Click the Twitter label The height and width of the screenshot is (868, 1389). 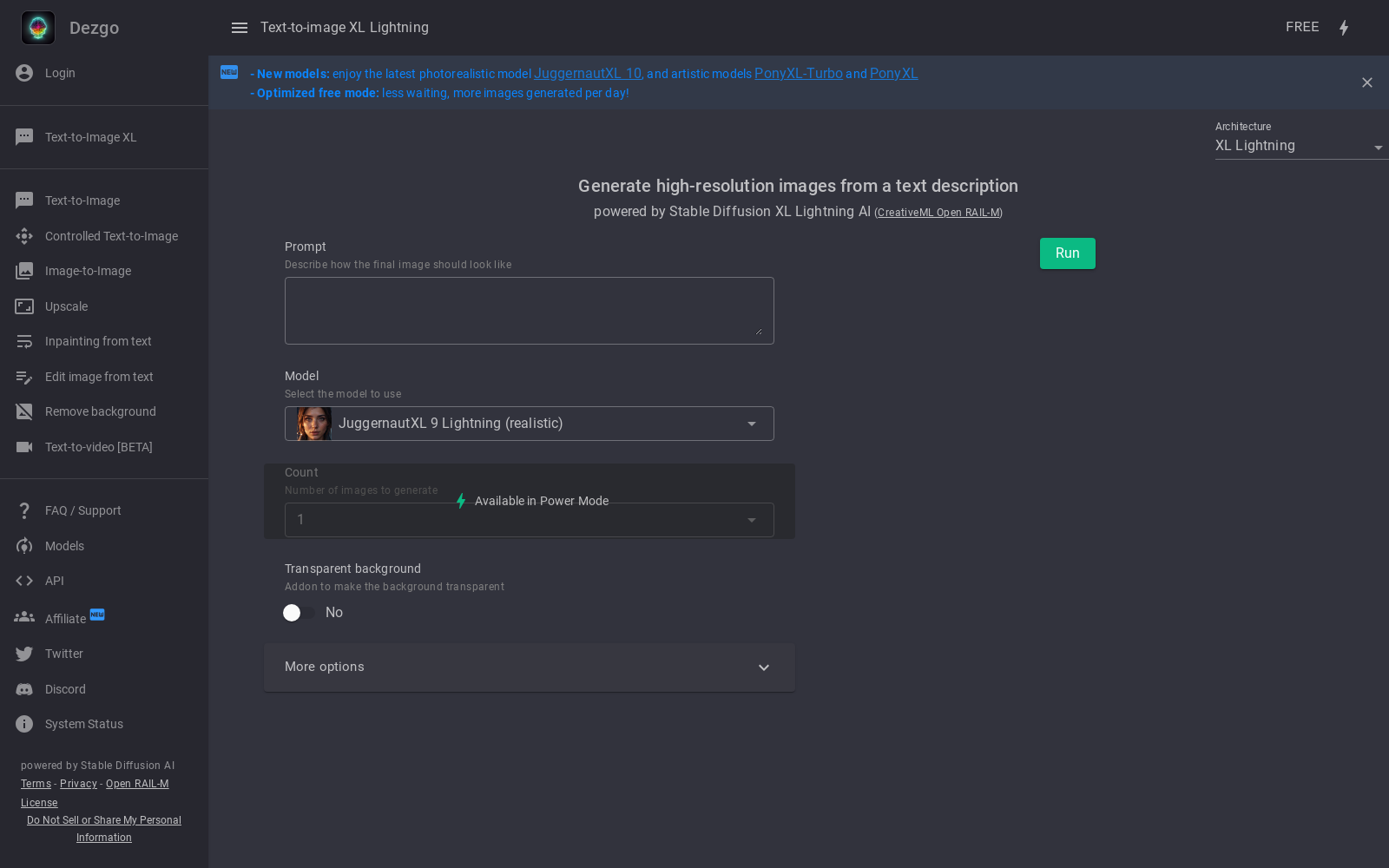pos(64,654)
